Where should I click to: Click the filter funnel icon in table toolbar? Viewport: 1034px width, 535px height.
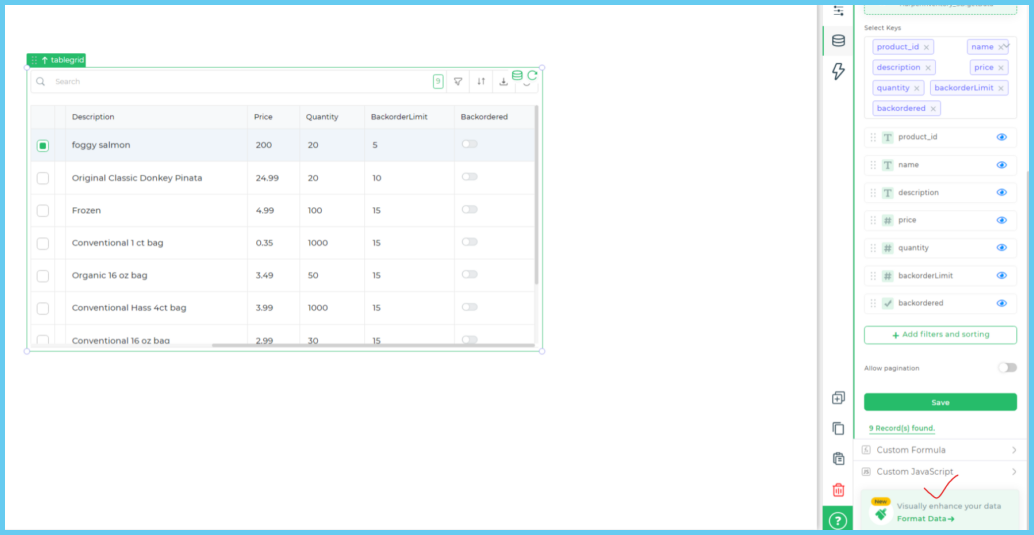tap(458, 82)
